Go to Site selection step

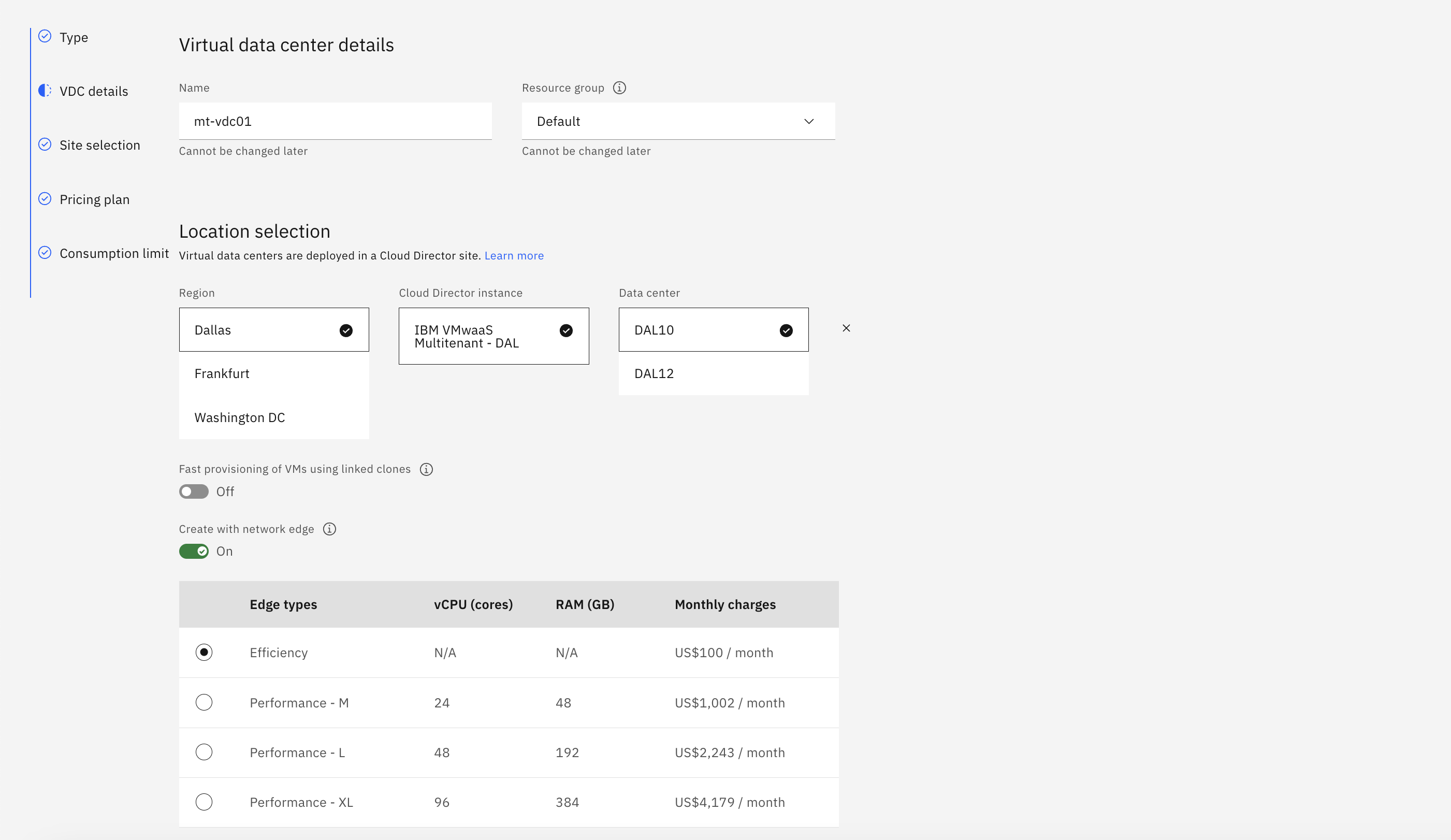pos(99,145)
